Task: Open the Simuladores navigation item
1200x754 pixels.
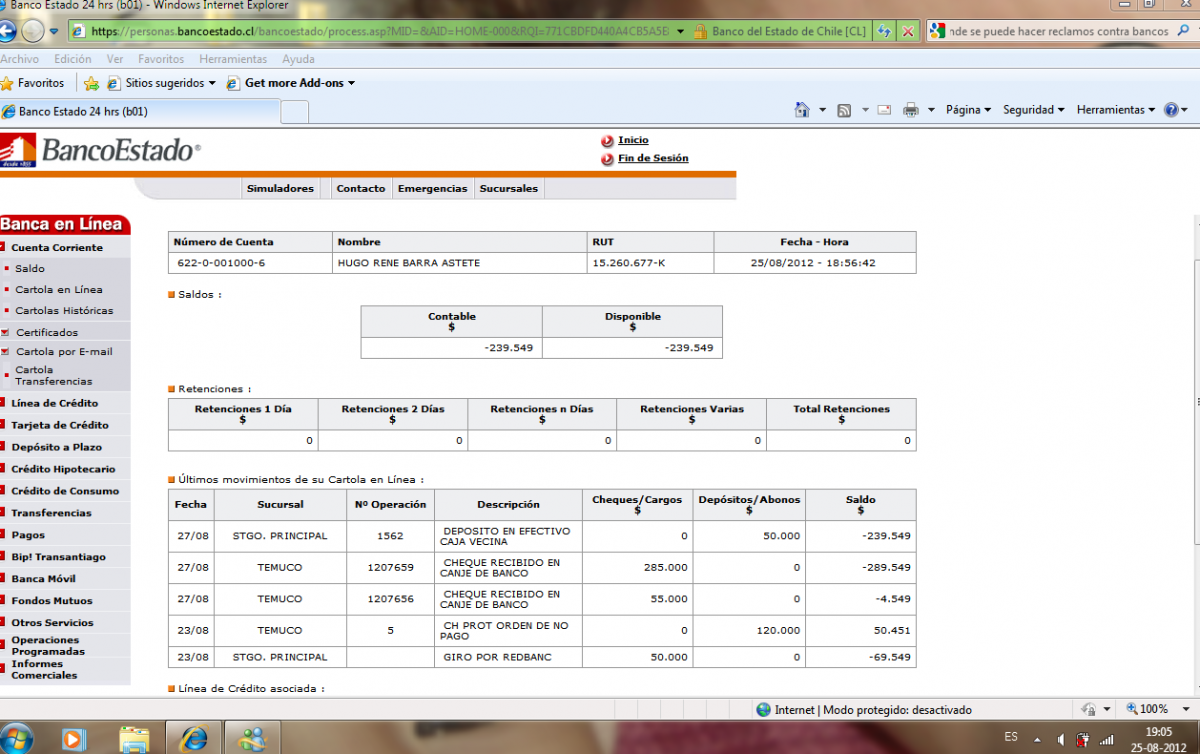Action: [x=280, y=188]
